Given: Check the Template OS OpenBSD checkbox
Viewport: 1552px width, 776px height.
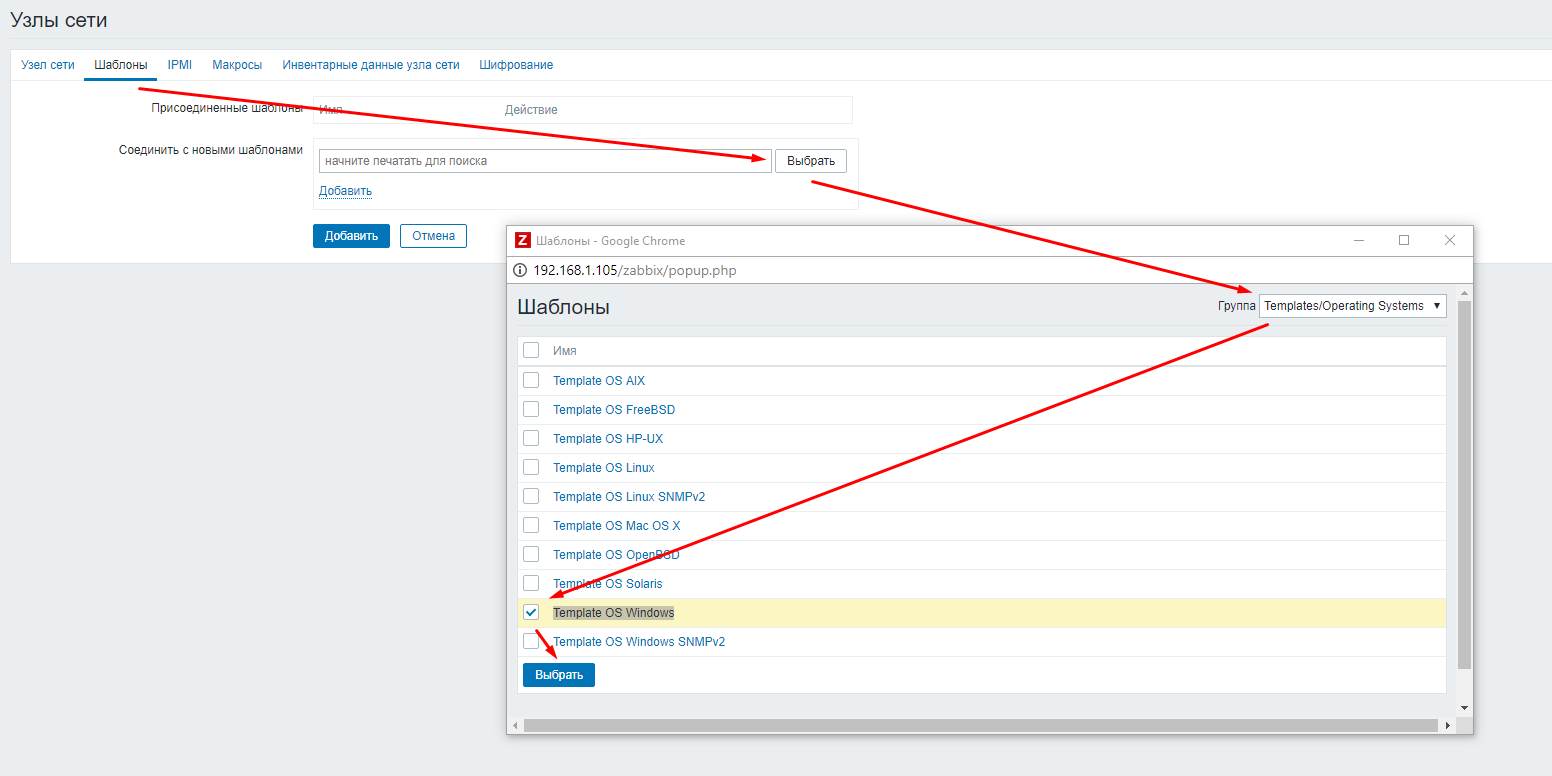Looking at the screenshot, I should pos(531,554).
